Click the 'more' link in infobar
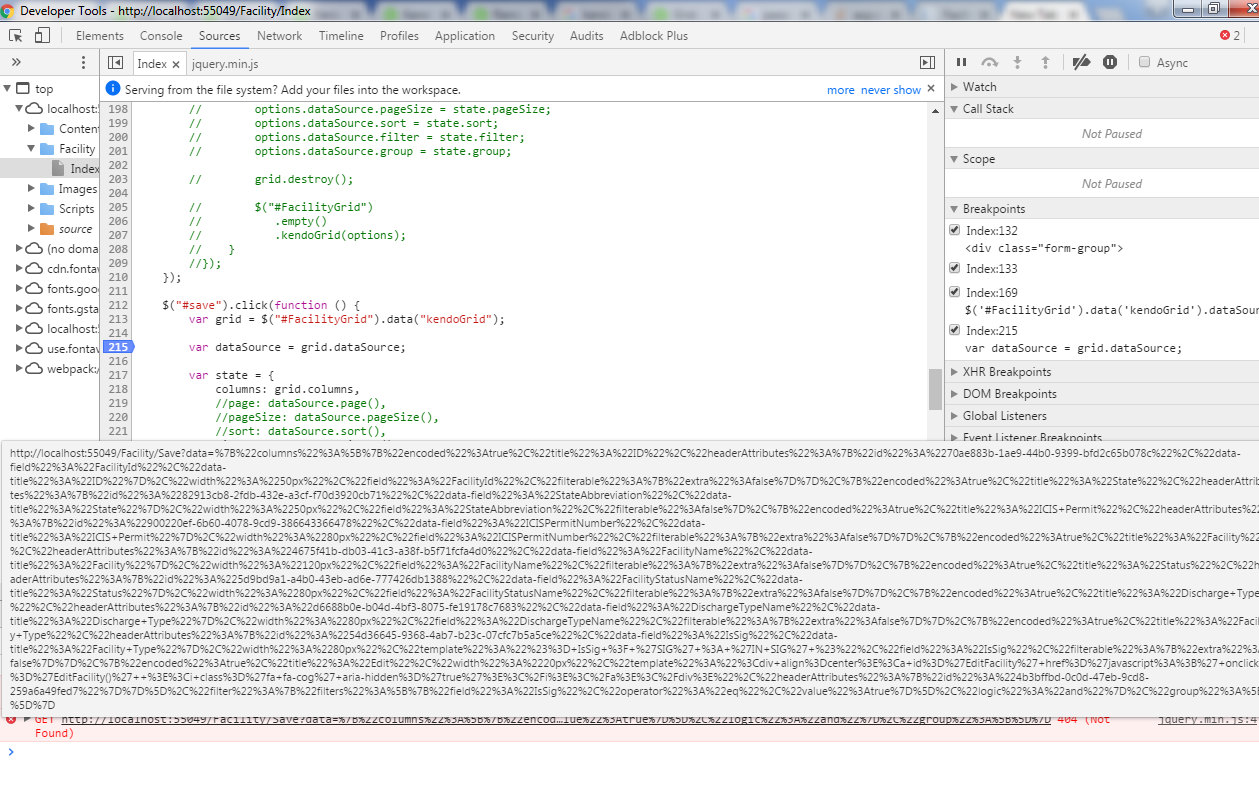The image size is (1259, 797). click(840, 90)
